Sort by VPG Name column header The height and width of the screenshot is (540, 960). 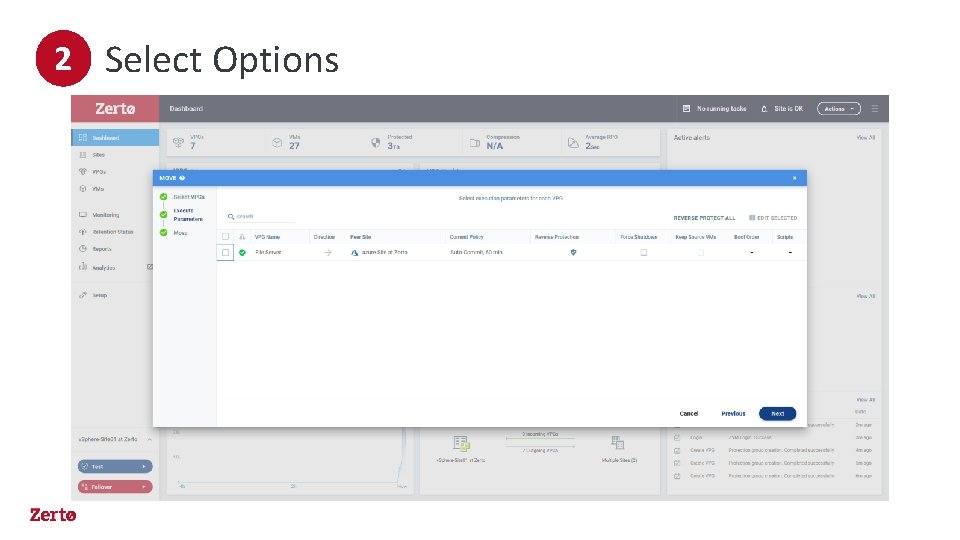267,237
